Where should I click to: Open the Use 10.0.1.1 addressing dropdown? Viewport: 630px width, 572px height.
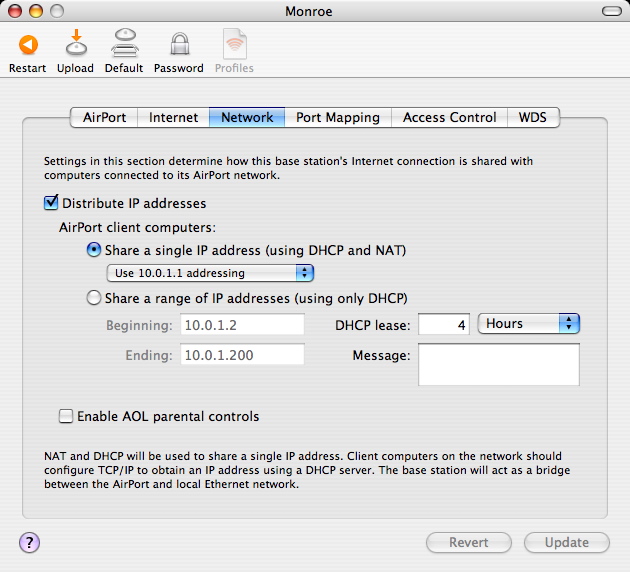(x=210, y=273)
